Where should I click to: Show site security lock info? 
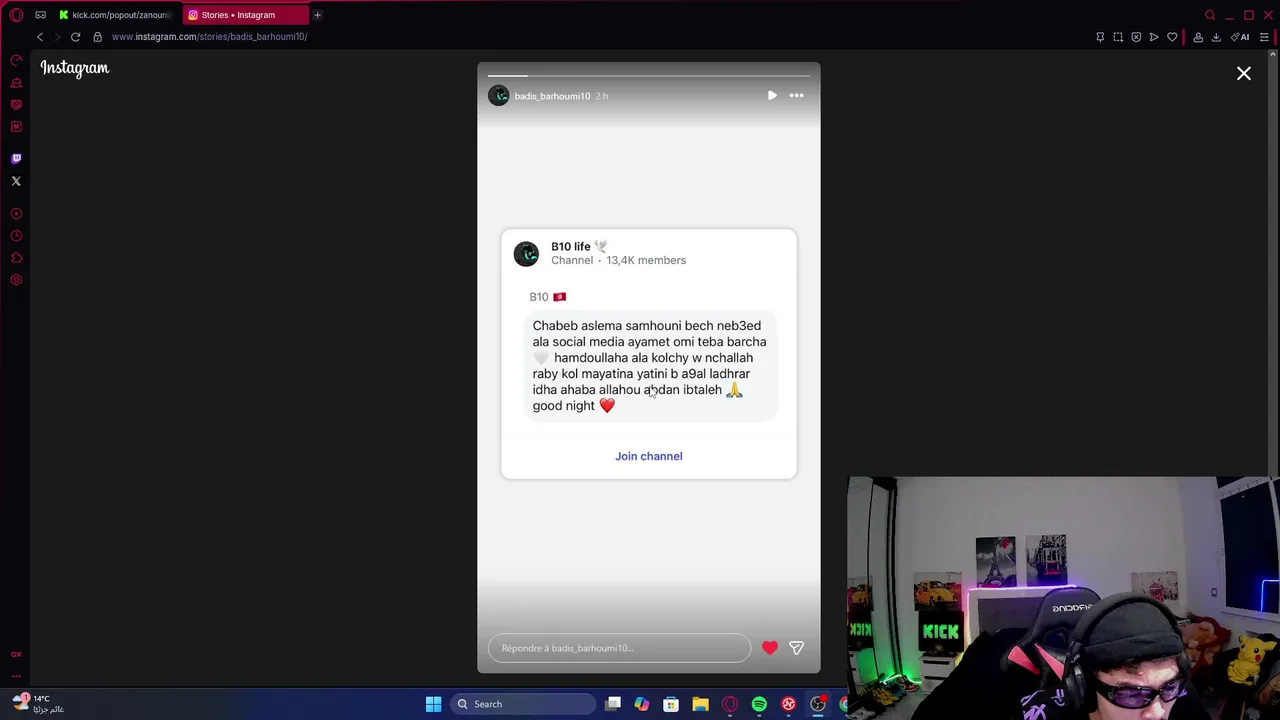pos(97,37)
